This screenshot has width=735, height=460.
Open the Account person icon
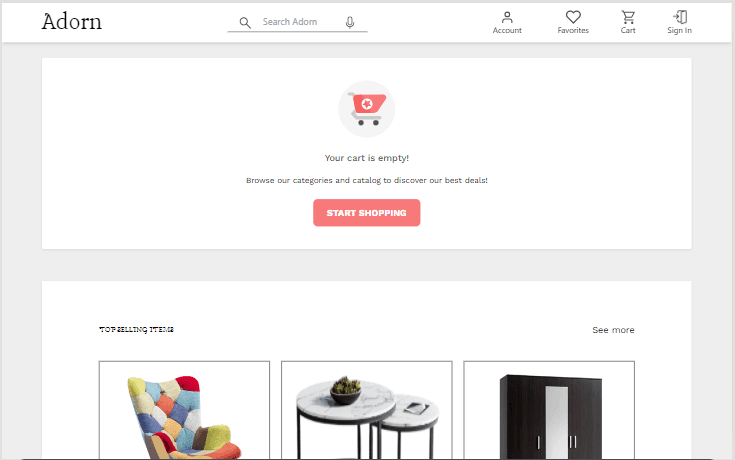coord(507,17)
